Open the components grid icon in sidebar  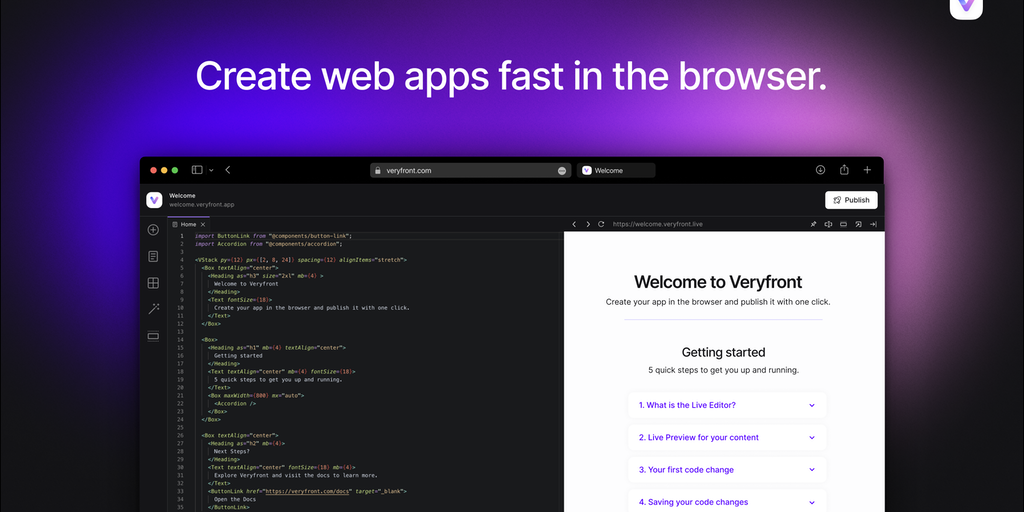(x=153, y=283)
